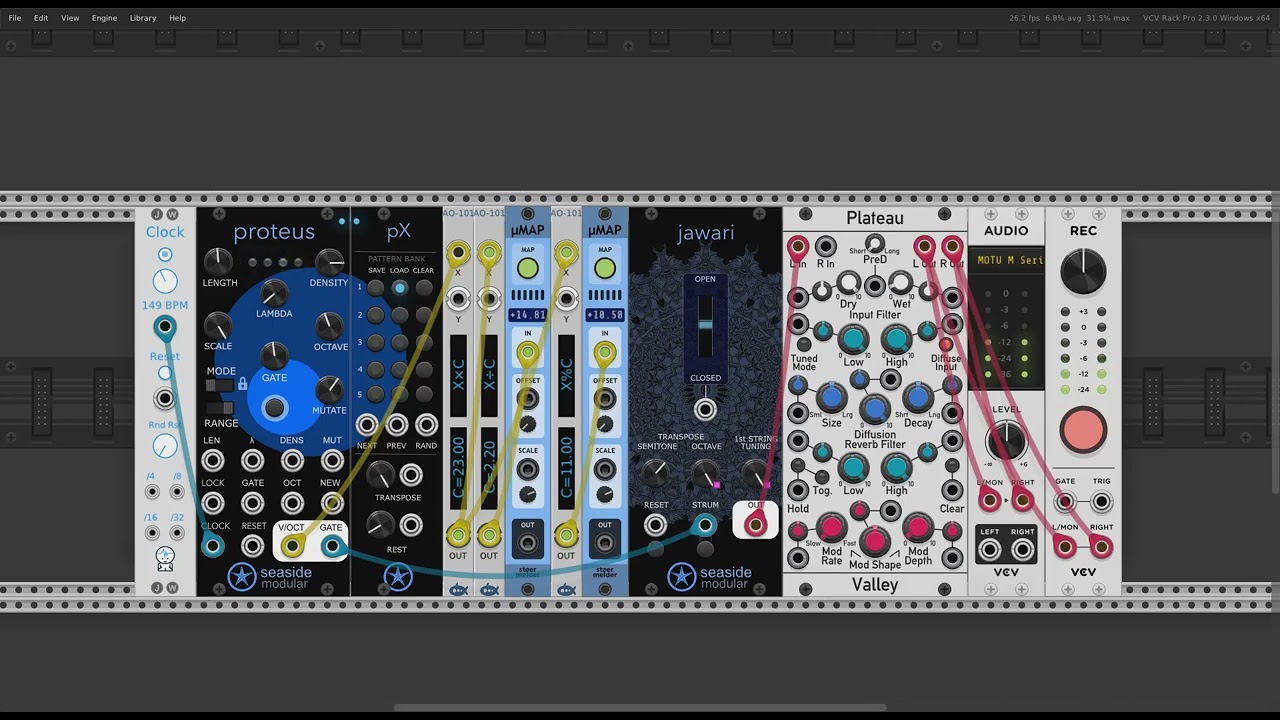This screenshot has height=720, width=1280.
Task: Toggle pX pattern 1 LOAD button
Action: tap(399, 288)
